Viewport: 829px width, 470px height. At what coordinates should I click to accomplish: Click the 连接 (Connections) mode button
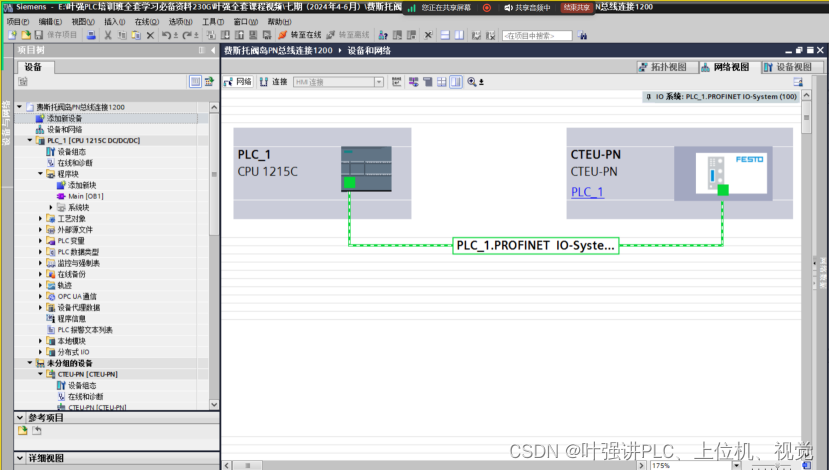point(273,82)
